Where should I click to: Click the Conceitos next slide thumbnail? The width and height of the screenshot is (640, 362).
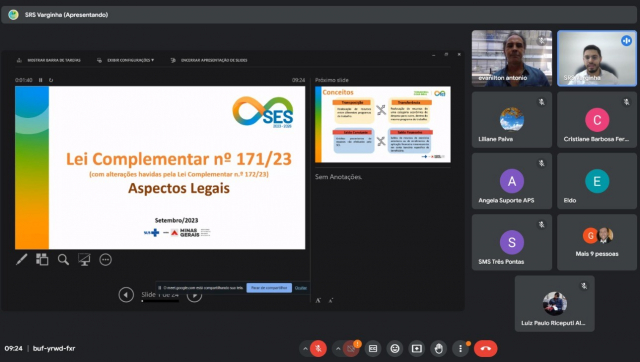tap(383, 124)
